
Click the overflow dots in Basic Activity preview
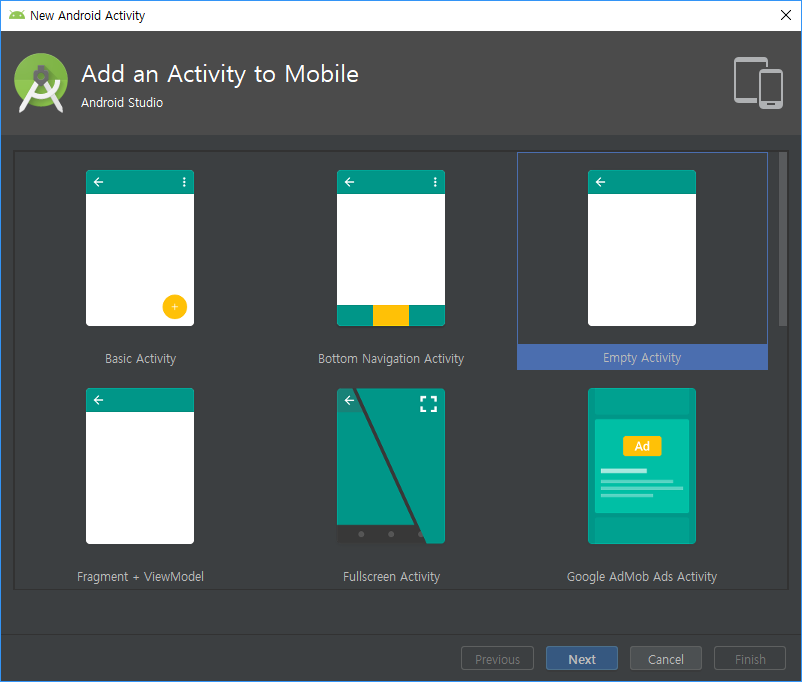[184, 182]
